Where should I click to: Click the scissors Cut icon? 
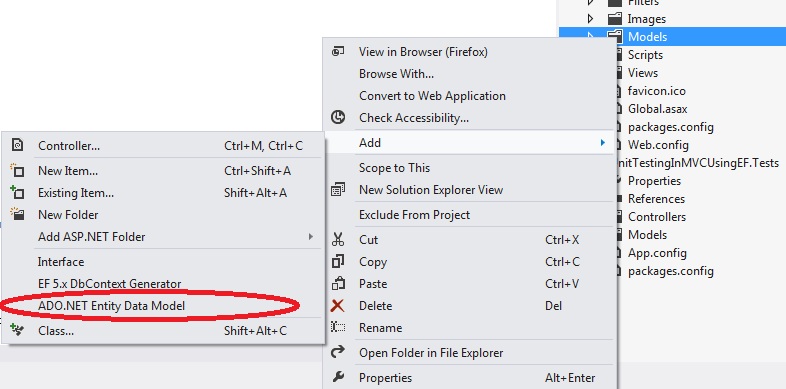338,240
